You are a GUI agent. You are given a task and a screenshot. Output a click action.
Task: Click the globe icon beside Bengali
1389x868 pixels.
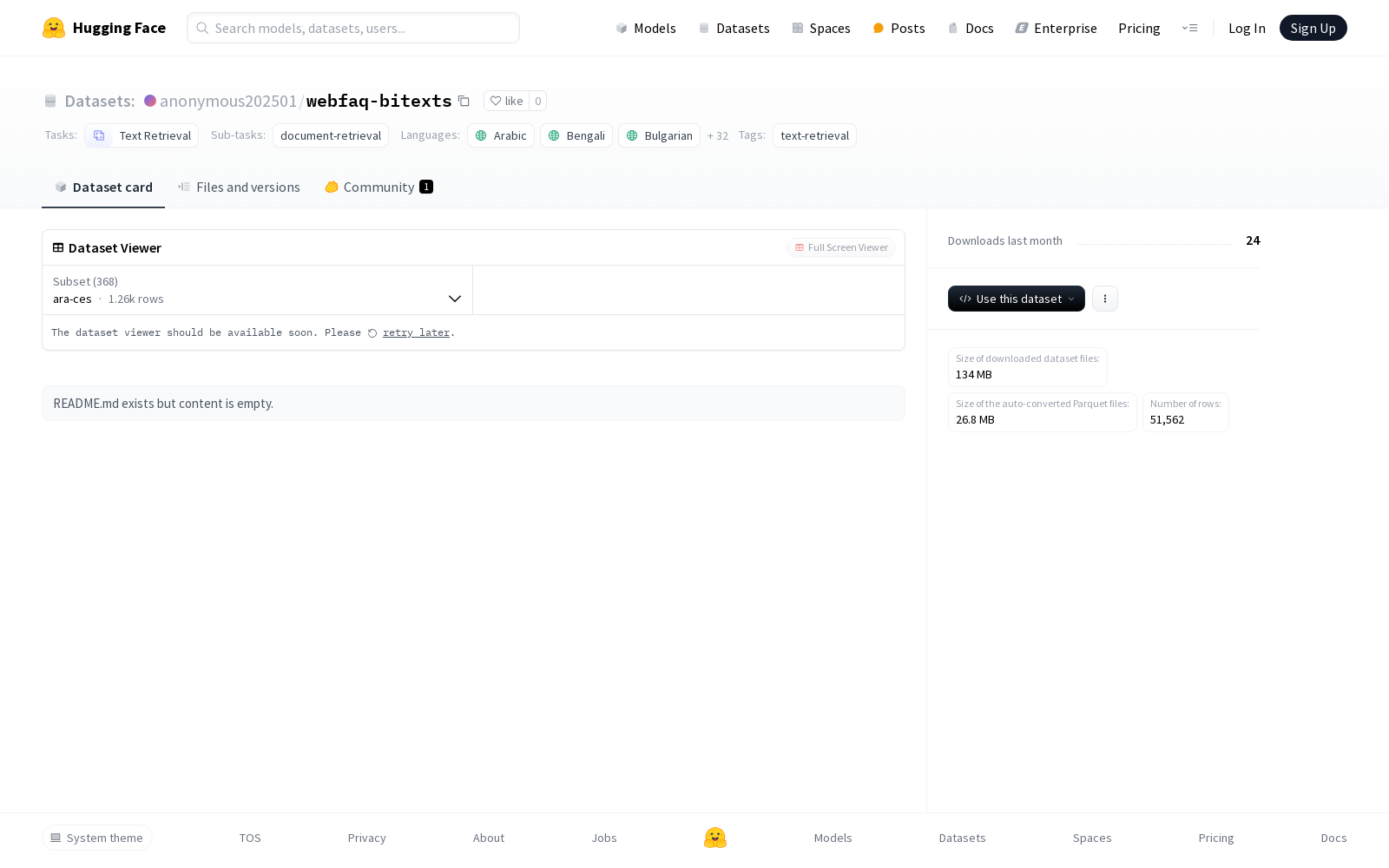(x=554, y=135)
